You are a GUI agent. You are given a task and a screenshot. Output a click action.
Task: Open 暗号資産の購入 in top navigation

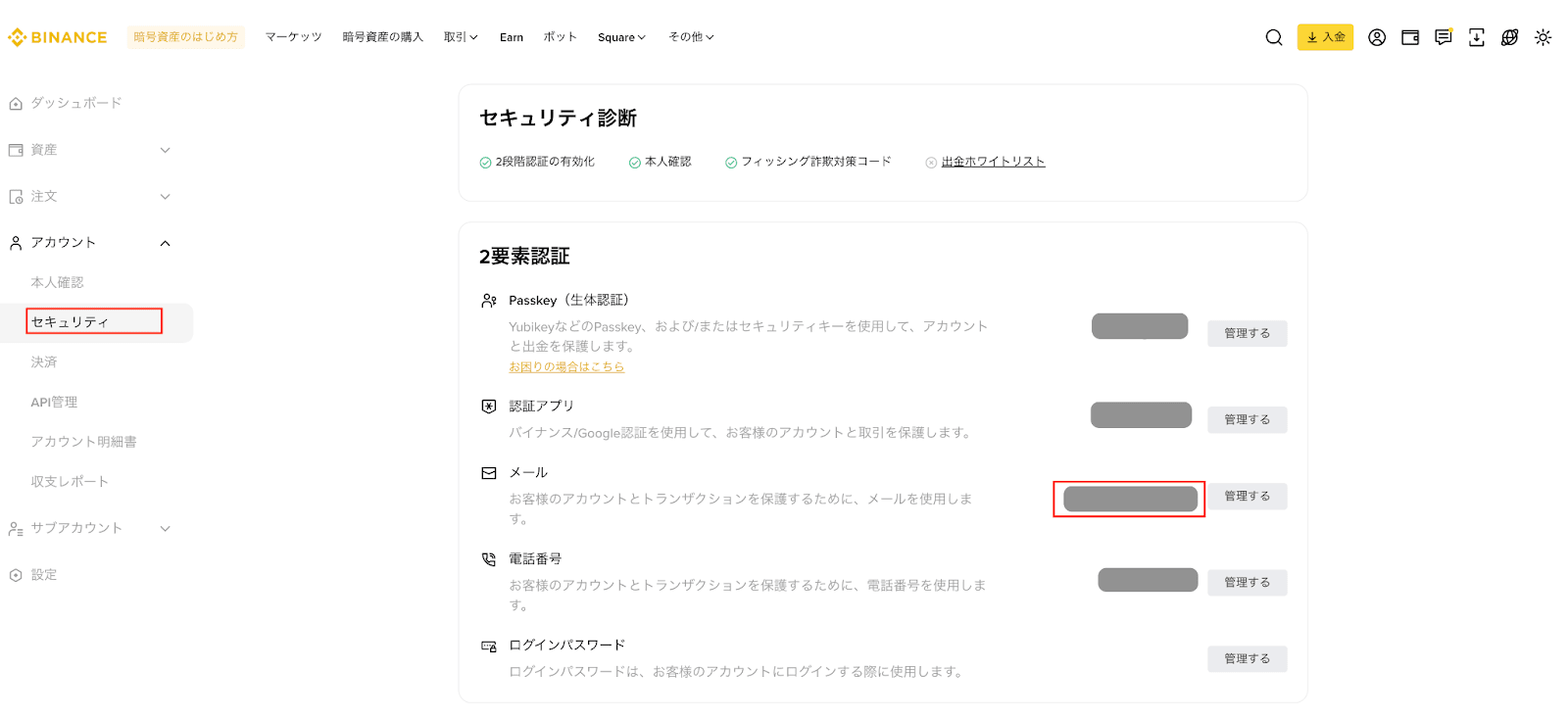pos(382,37)
